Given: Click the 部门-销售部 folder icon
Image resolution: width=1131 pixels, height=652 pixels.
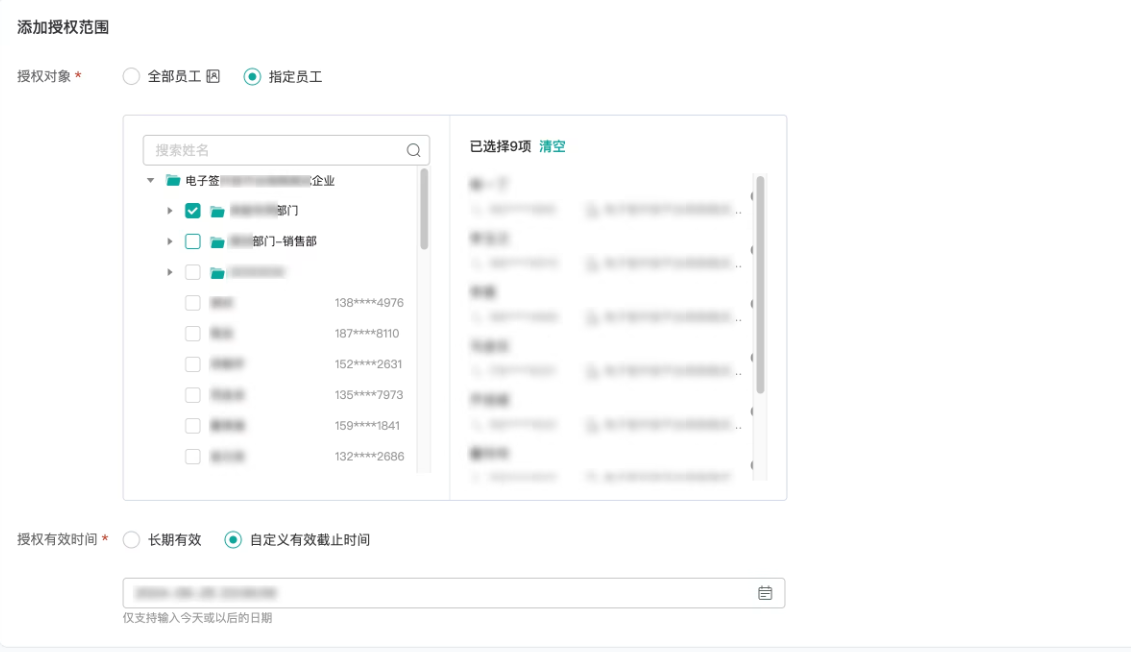Looking at the screenshot, I should click(x=217, y=242).
